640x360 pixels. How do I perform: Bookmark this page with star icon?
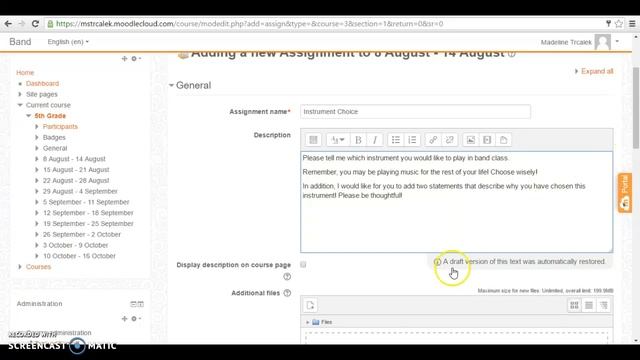[x=619, y=24]
